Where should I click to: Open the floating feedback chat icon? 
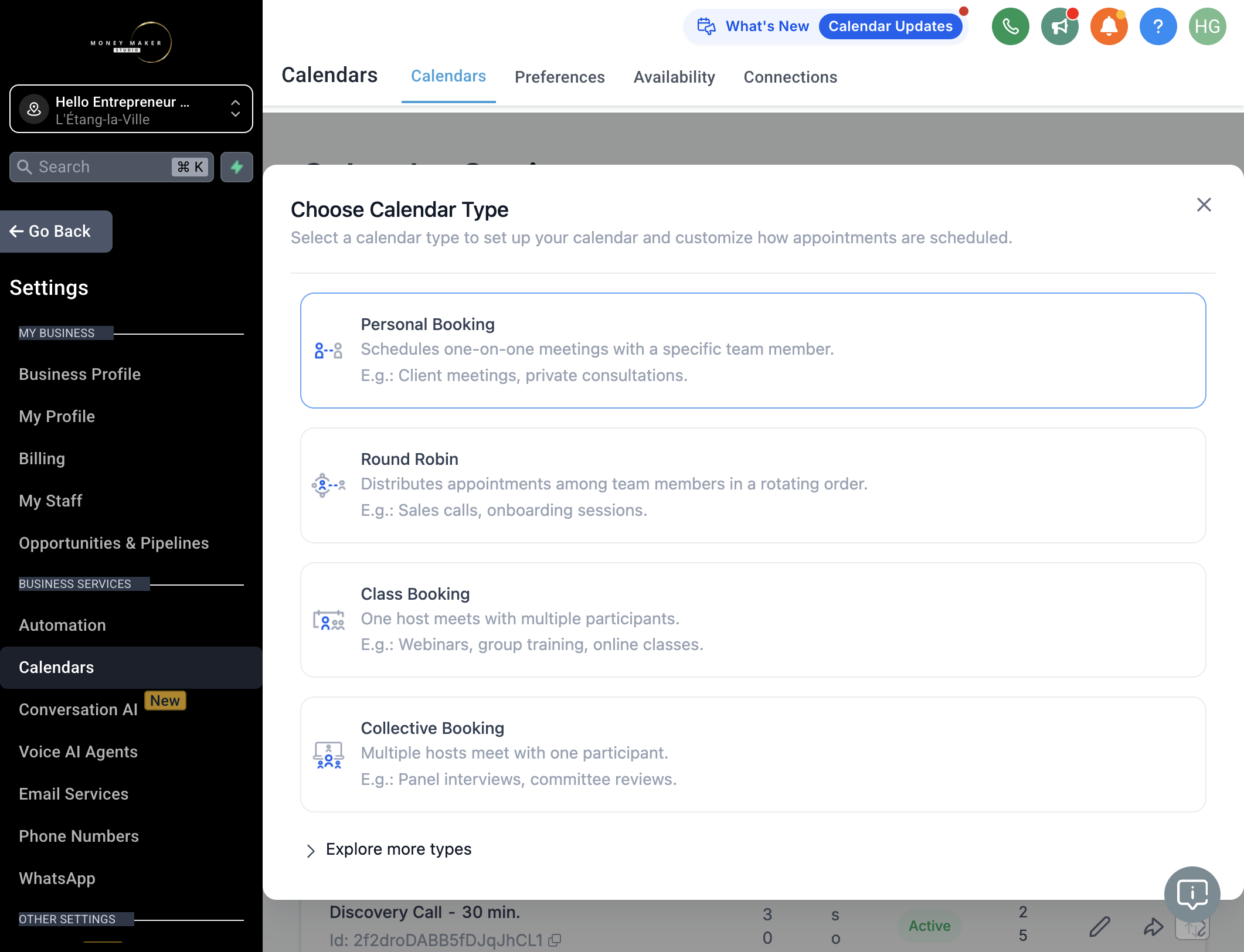point(1192,895)
